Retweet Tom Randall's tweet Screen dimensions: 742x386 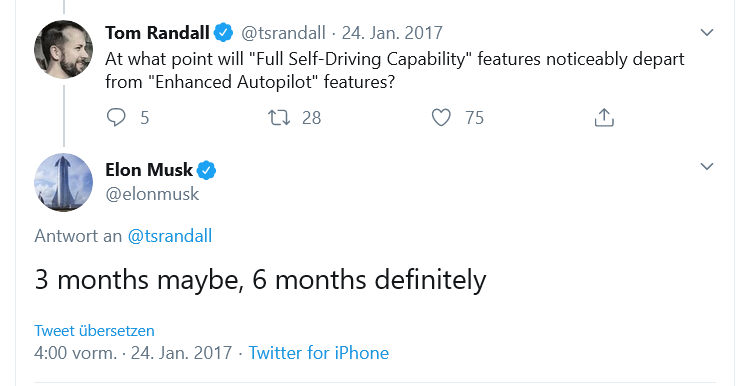pyautogui.click(x=279, y=117)
